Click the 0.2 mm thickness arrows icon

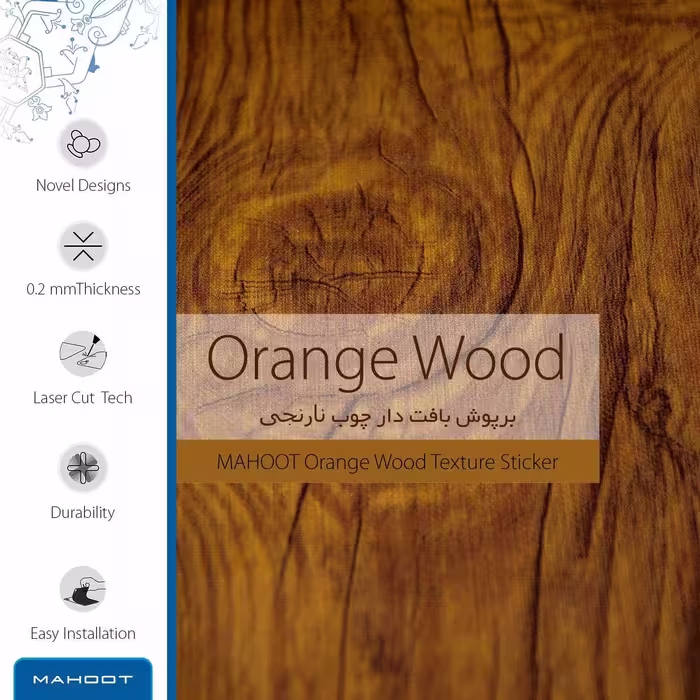pos(83,246)
